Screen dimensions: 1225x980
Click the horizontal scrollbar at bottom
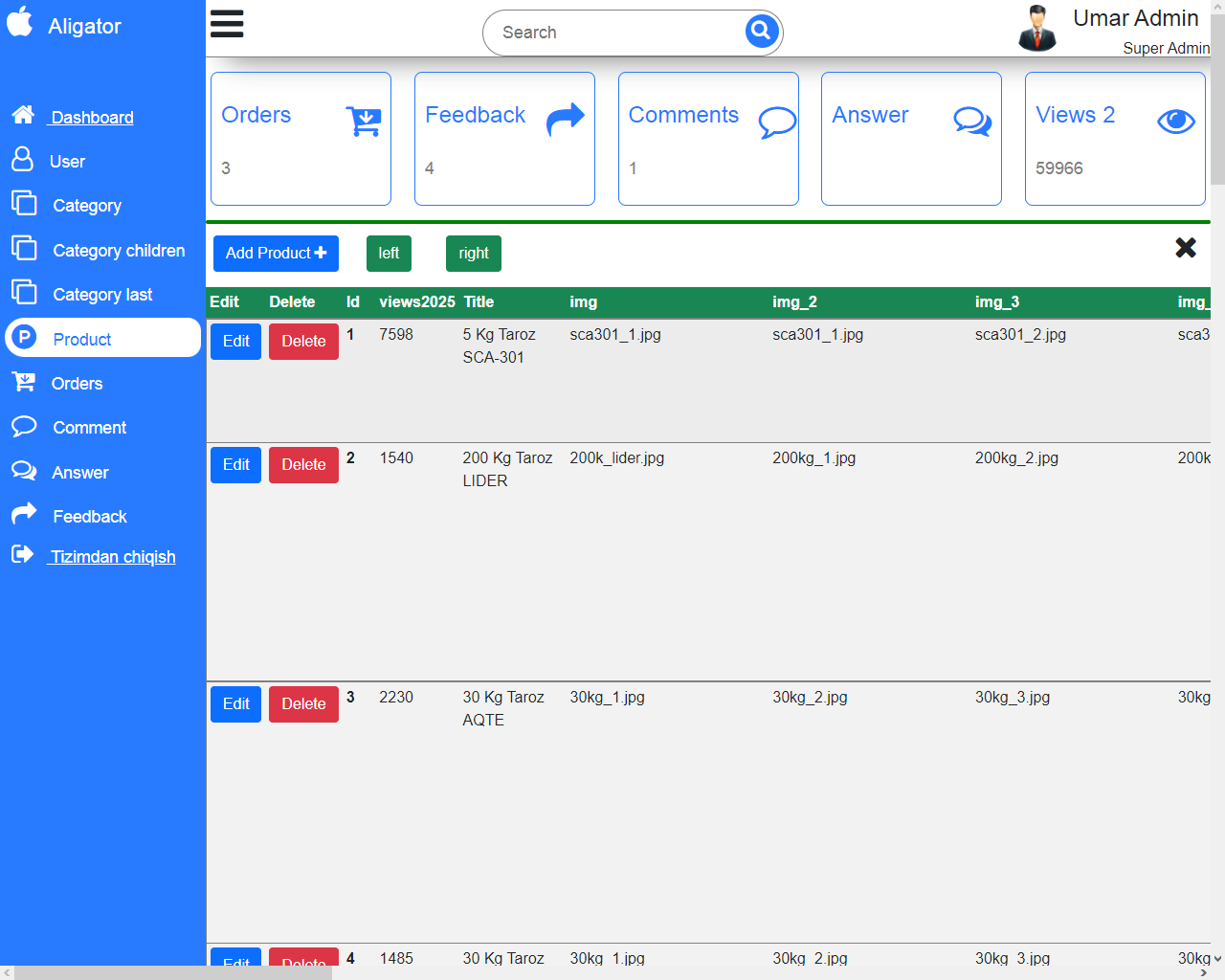coord(172,972)
